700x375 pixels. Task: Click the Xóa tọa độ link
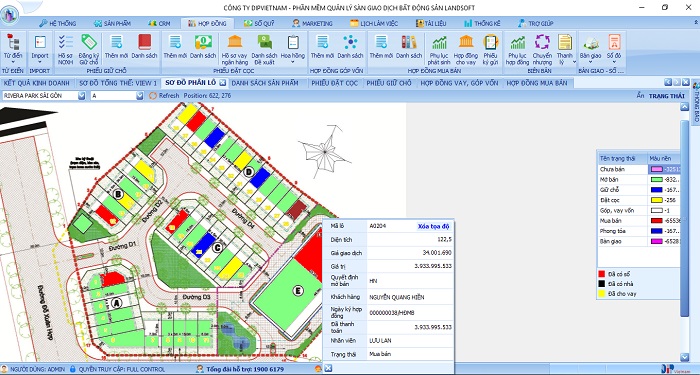click(433, 226)
